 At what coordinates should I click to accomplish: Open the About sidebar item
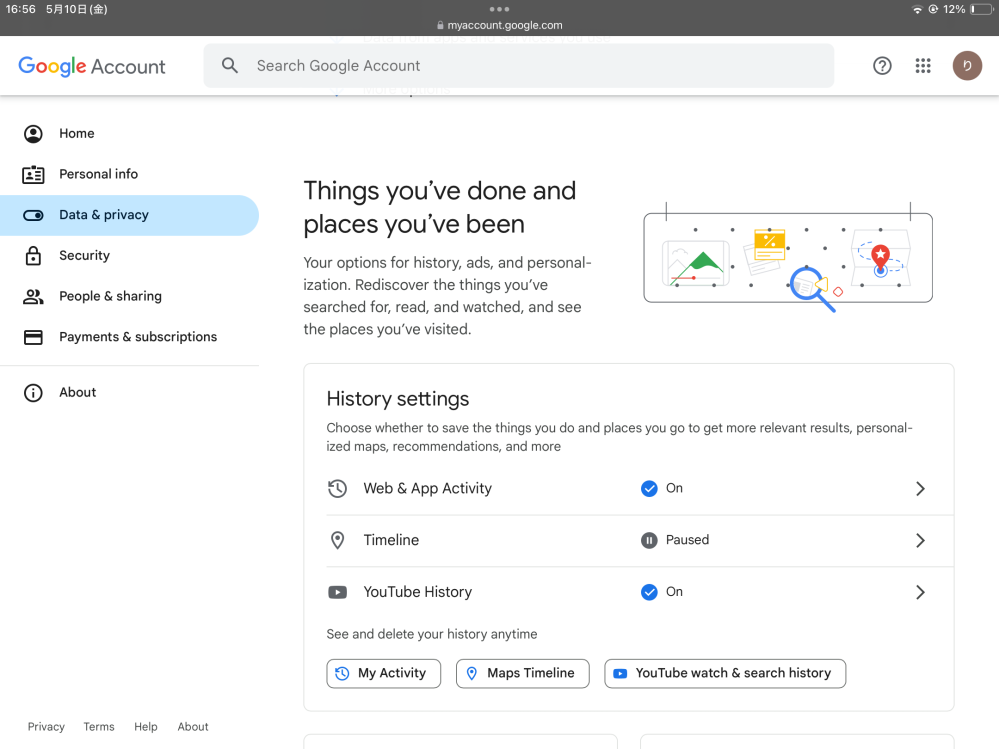pyautogui.click(x=129, y=393)
